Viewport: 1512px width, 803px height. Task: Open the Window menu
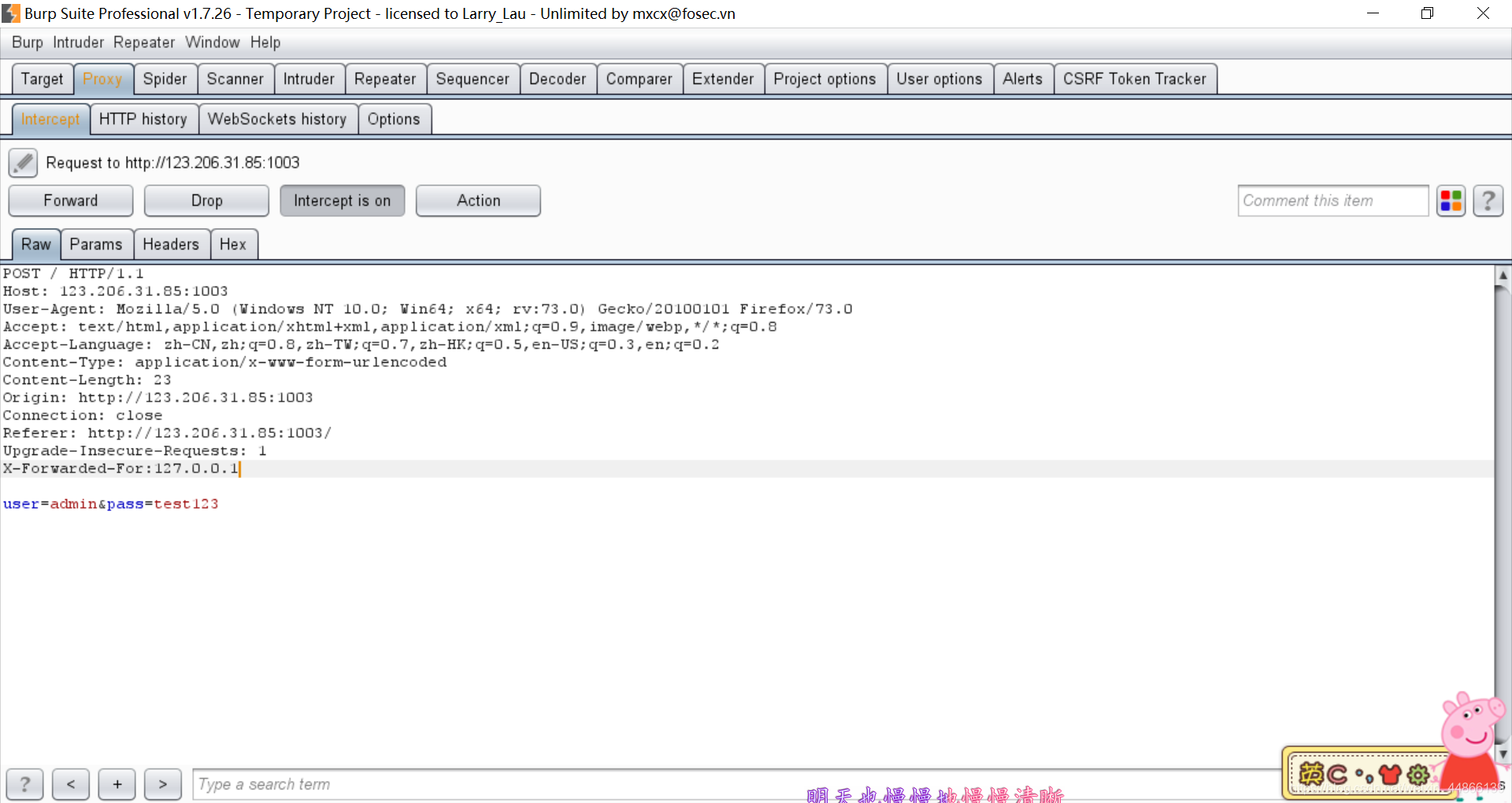point(213,43)
